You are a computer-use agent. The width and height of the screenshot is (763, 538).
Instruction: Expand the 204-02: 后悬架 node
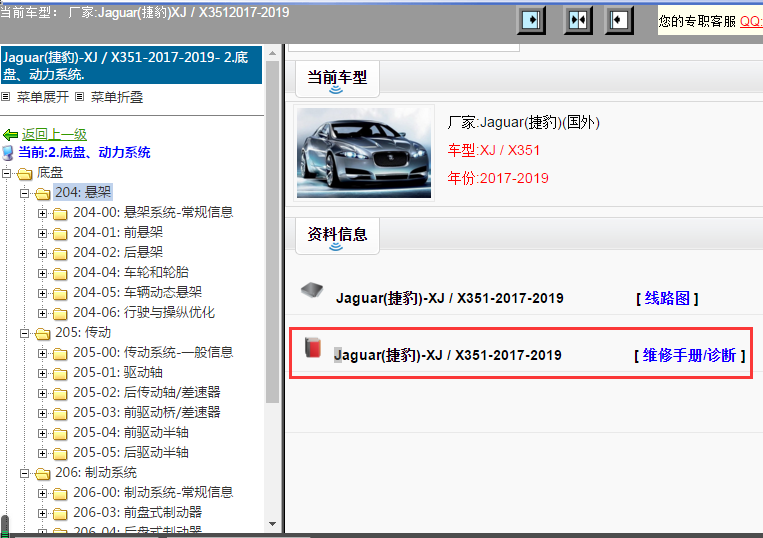[42, 253]
